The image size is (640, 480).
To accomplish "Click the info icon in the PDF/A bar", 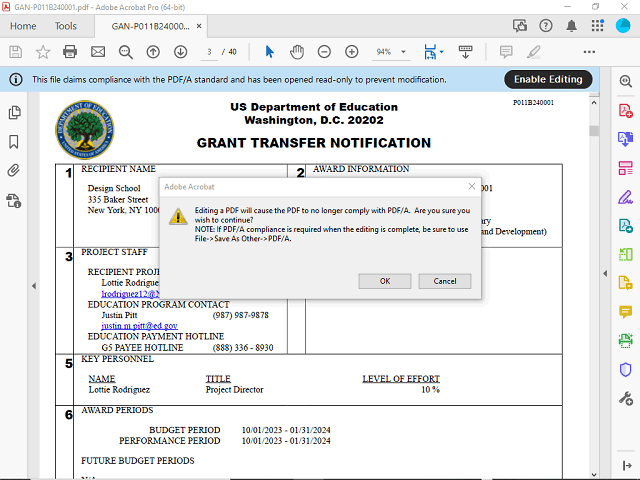I will tap(16, 79).
